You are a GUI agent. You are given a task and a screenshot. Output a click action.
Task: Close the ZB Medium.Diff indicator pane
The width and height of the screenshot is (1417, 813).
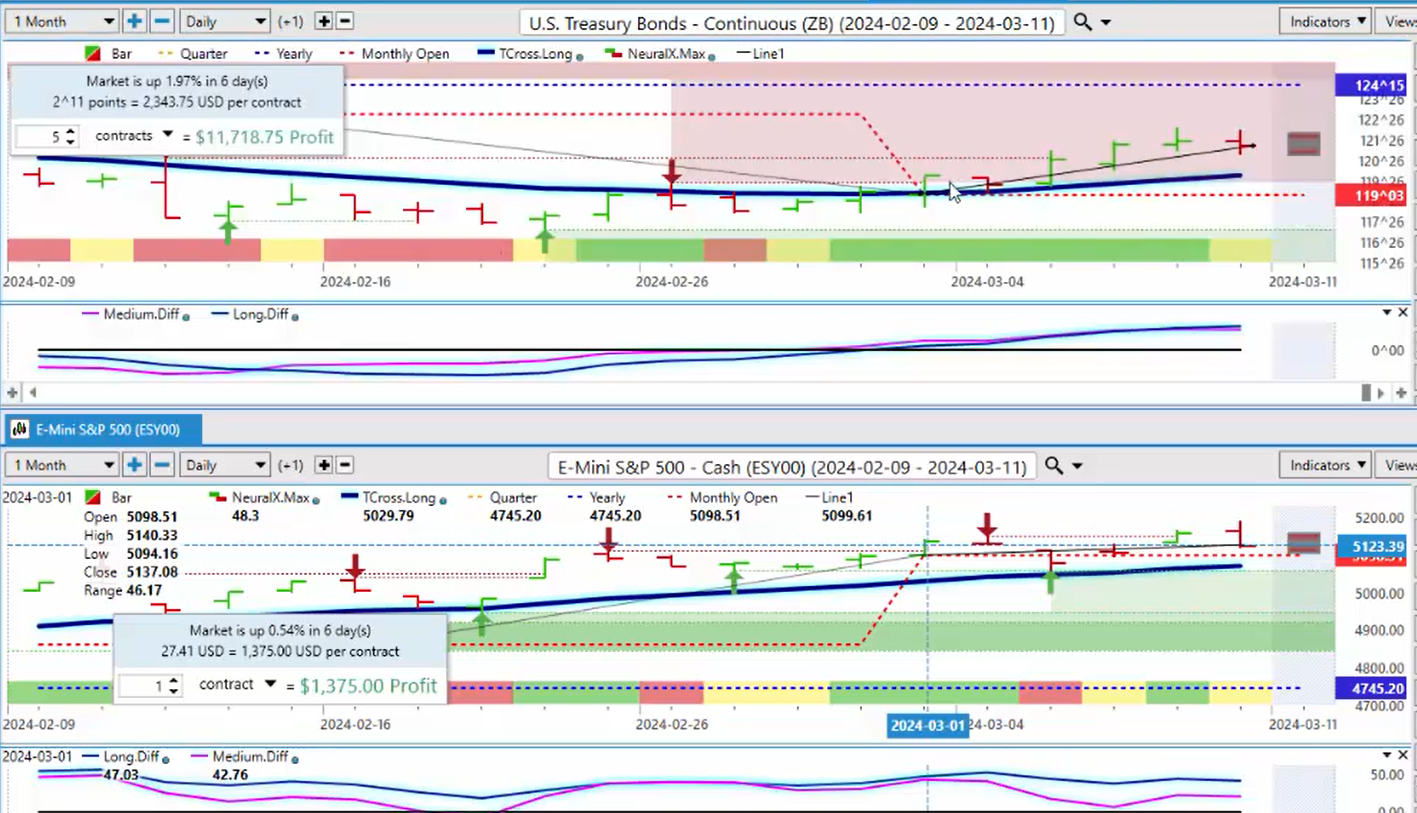1402,313
